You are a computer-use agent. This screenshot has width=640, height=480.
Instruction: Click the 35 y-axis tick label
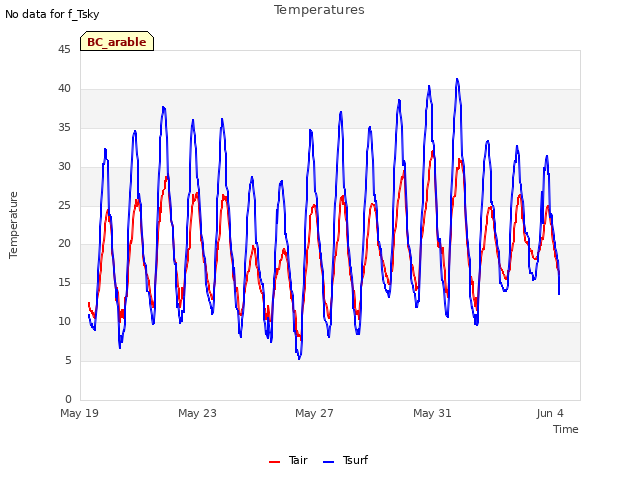pos(64,127)
